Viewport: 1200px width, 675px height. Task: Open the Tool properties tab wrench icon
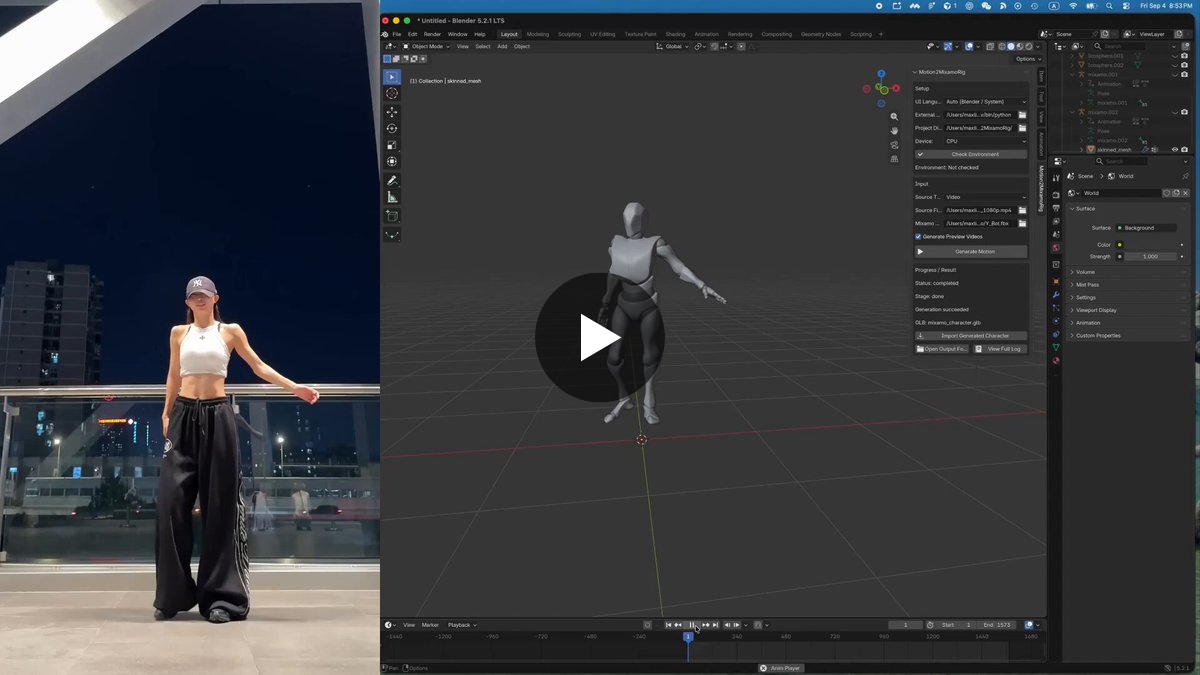click(x=1056, y=179)
